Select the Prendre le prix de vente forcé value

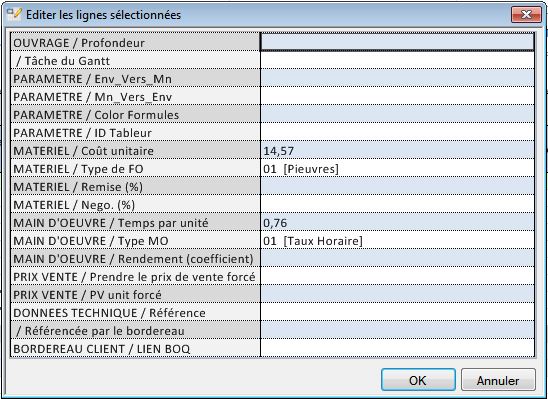[x=397, y=276]
